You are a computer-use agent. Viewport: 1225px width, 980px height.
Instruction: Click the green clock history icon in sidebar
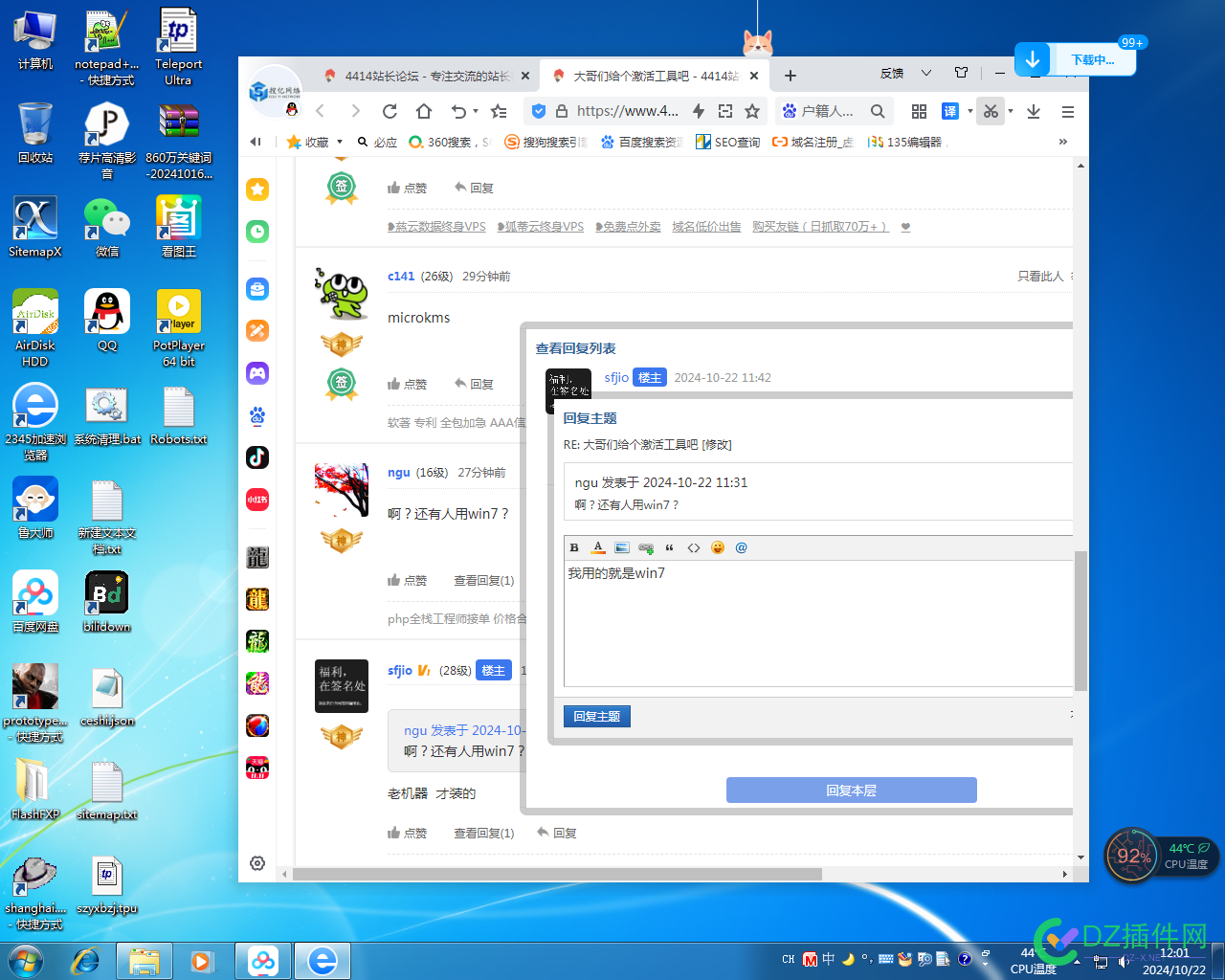coord(257,232)
